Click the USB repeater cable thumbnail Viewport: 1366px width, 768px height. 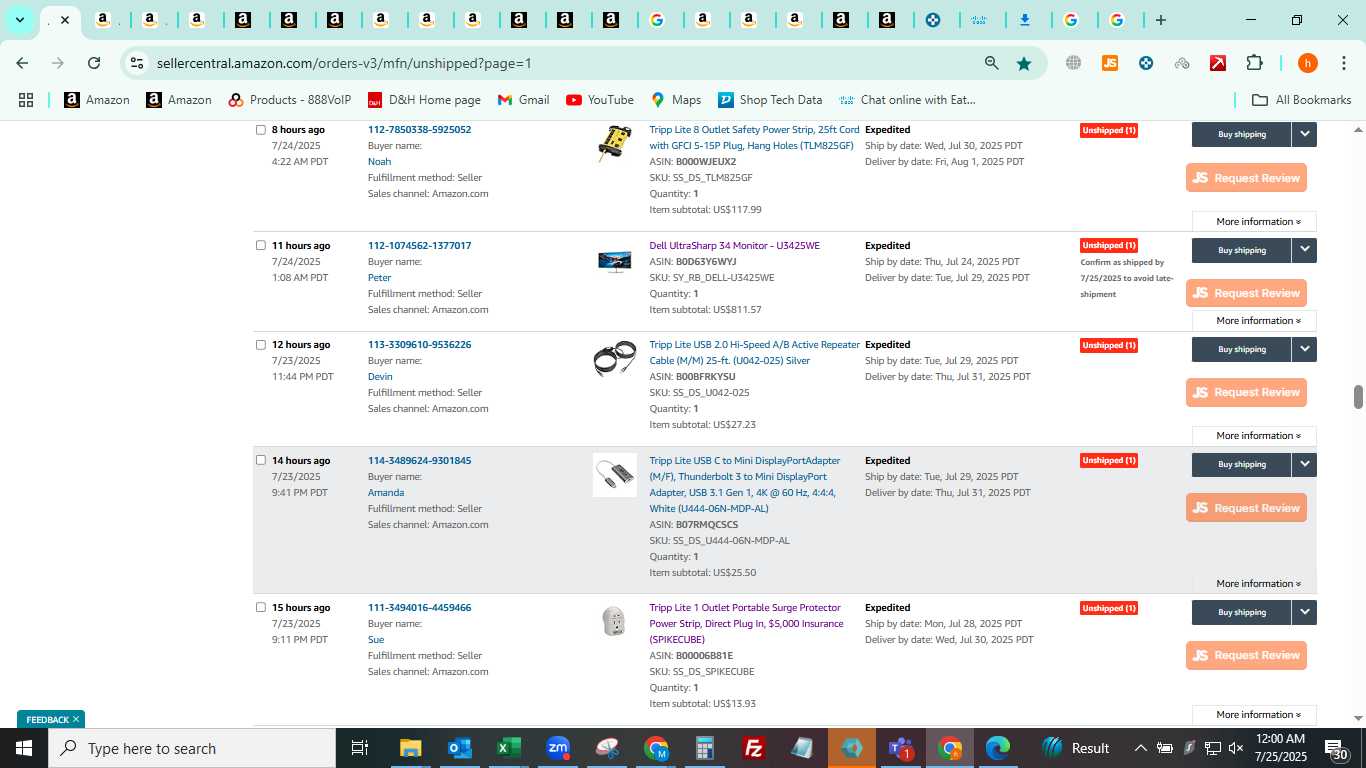pyautogui.click(x=614, y=359)
